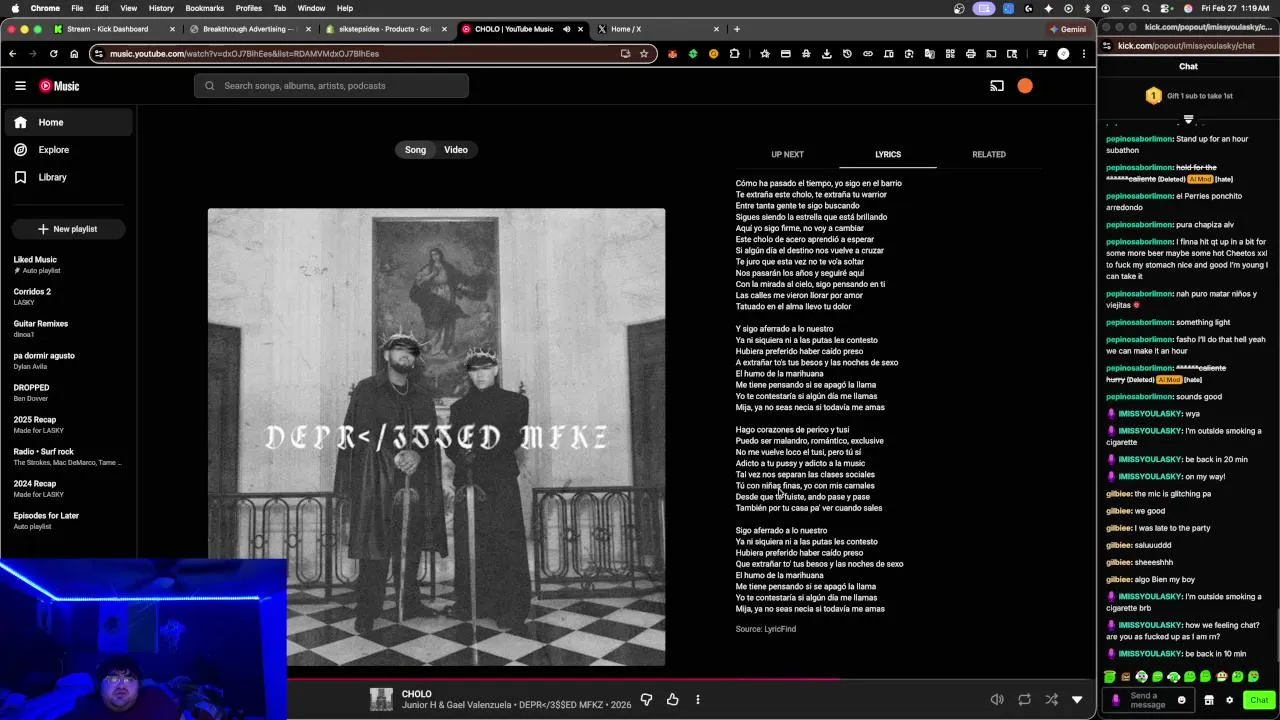Open the Chrome downloads icon
Image resolution: width=1280 pixels, height=720 pixels.
click(826, 54)
